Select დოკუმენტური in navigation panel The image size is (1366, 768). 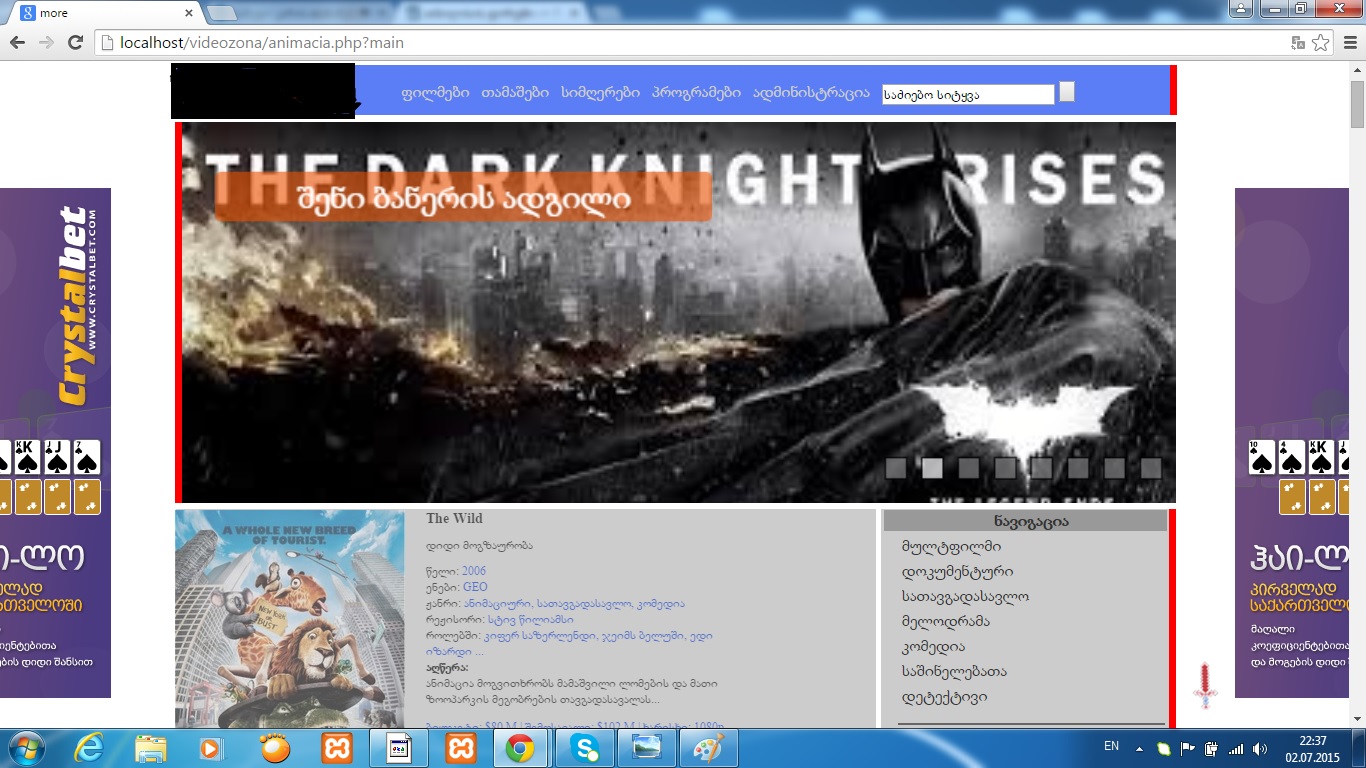coord(957,572)
